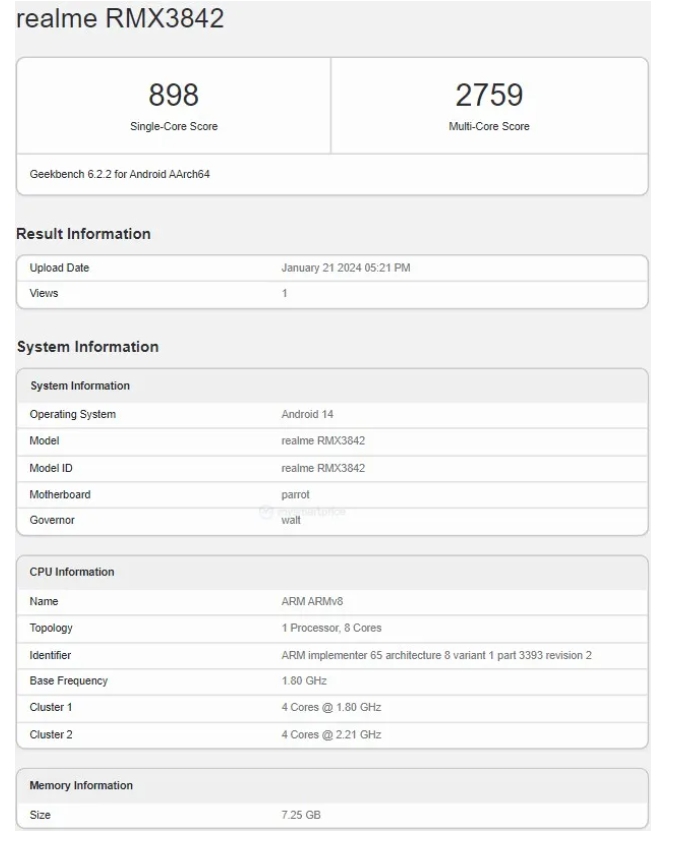Image resolution: width=673 pixels, height=845 pixels.
Task: Select the ARM implementer identifier text
Action: click(x=437, y=655)
